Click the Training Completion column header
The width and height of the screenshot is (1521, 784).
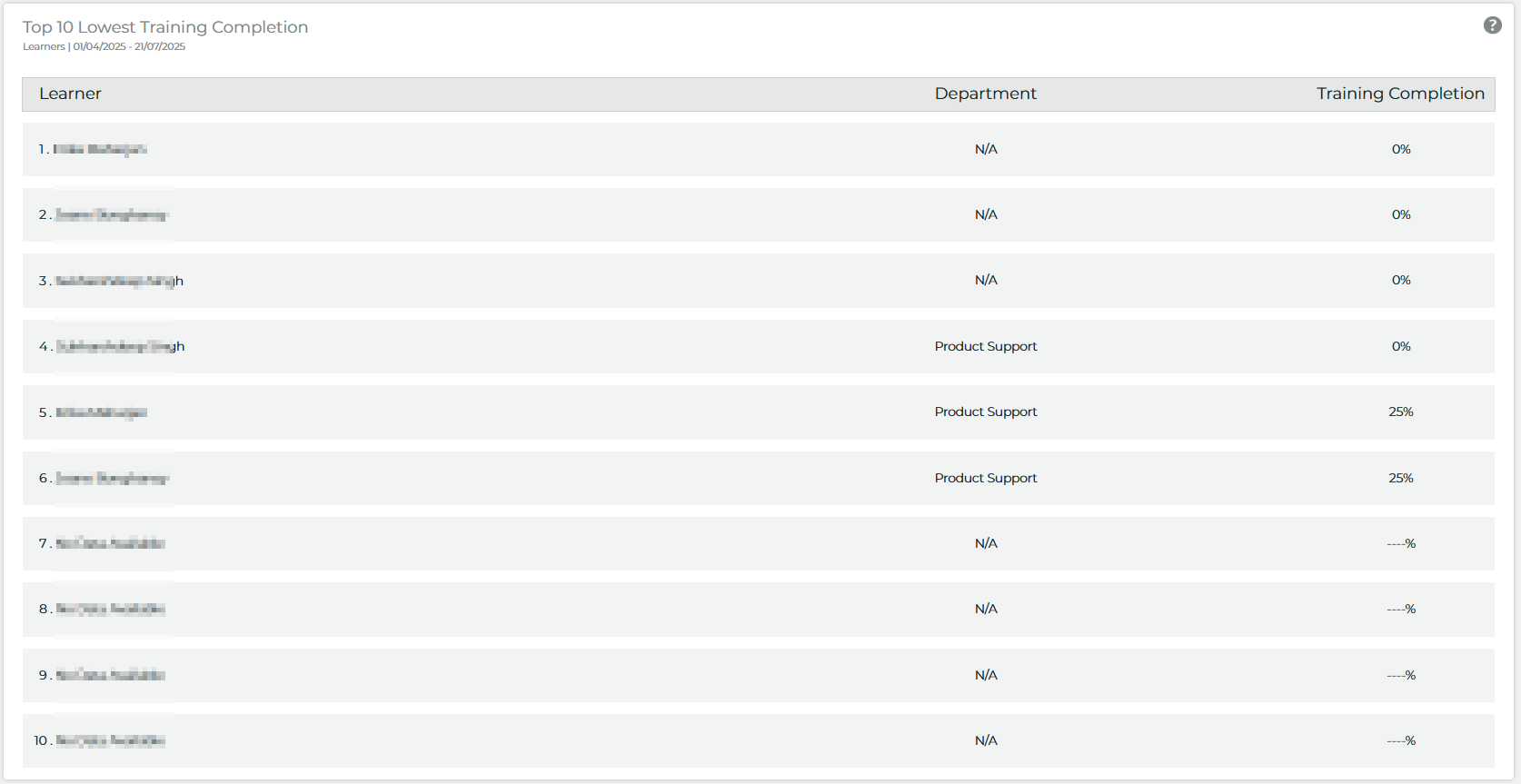[1399, 94]
